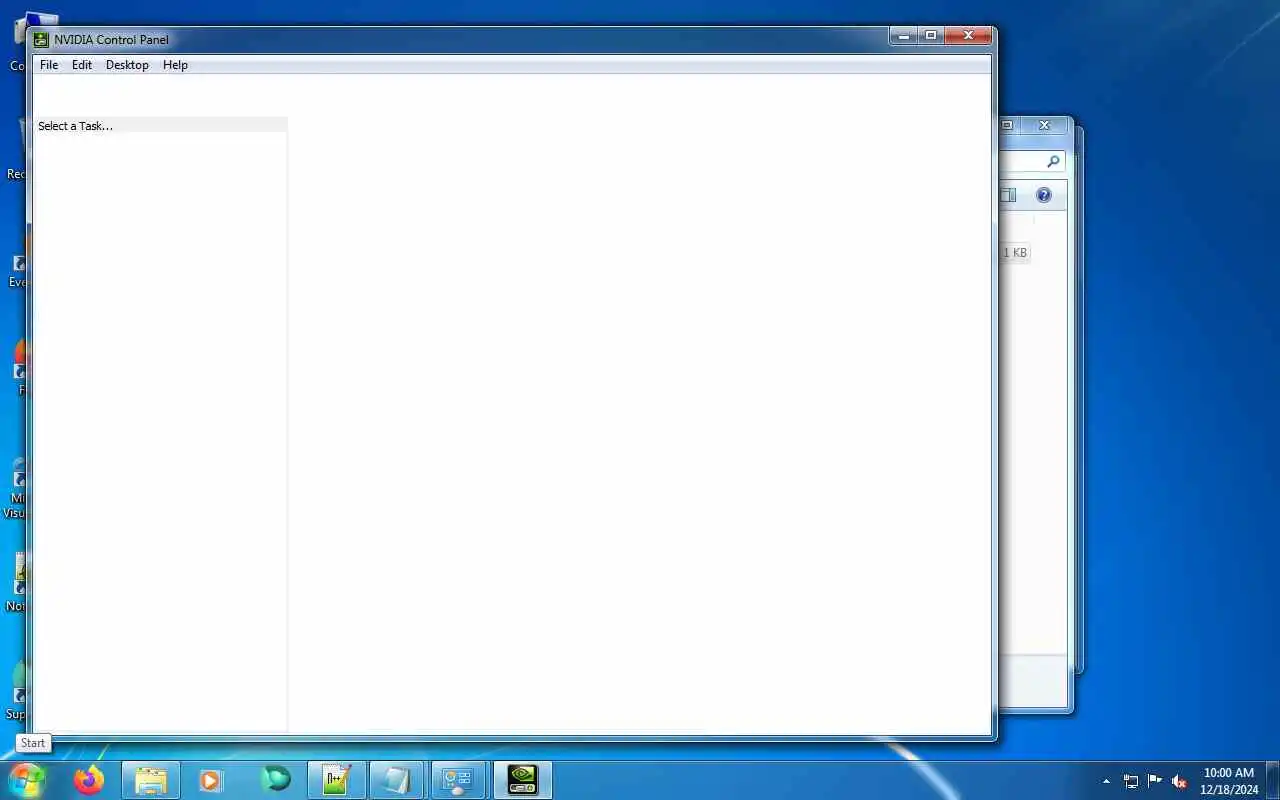Select the 1 KB file entry

(x=1015, y=253)
